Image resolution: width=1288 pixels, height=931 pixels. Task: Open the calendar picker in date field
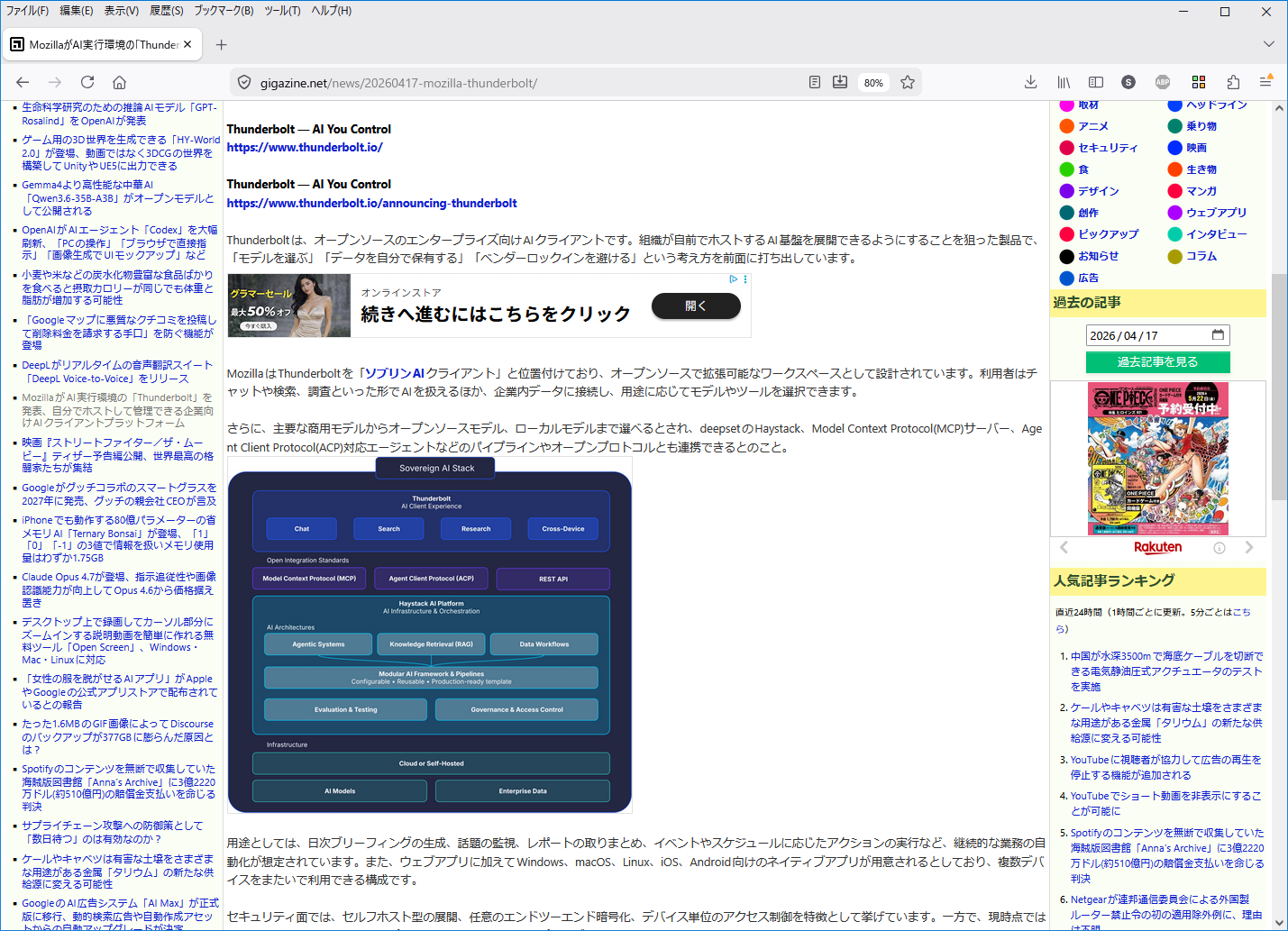(1218, 335)
